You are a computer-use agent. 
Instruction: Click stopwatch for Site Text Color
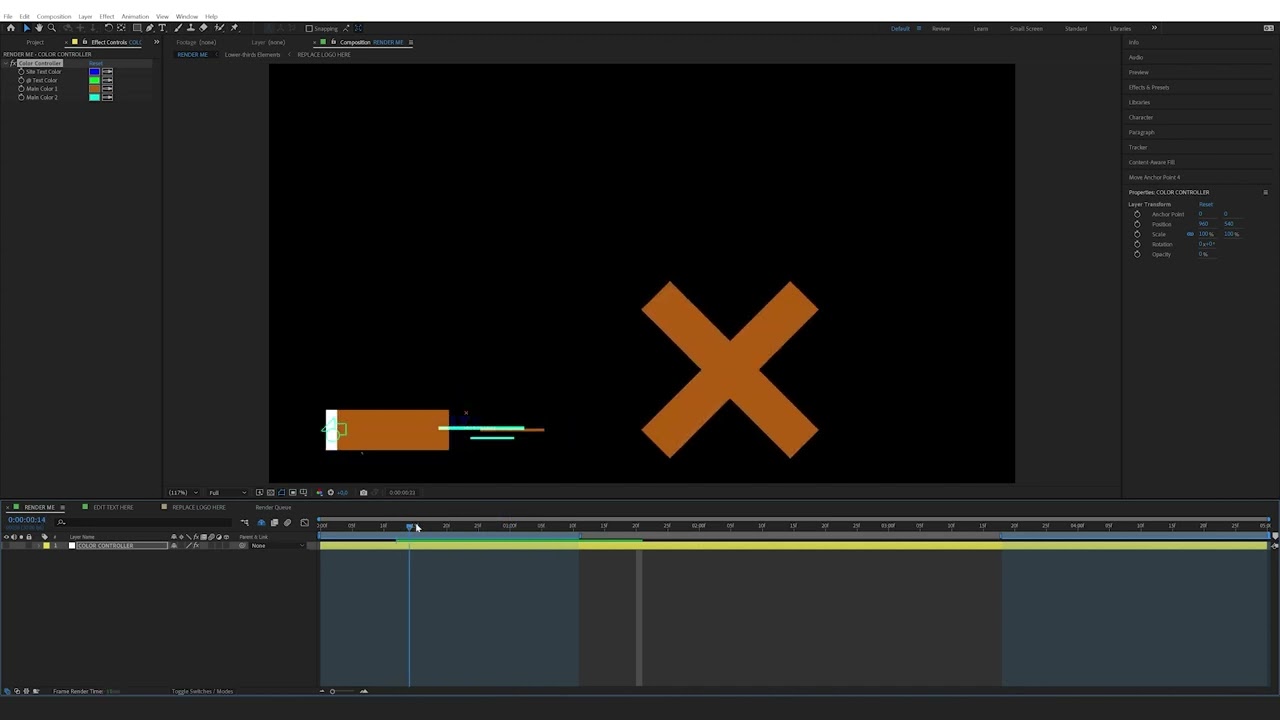pyautogui.click(x=21, y=72)
